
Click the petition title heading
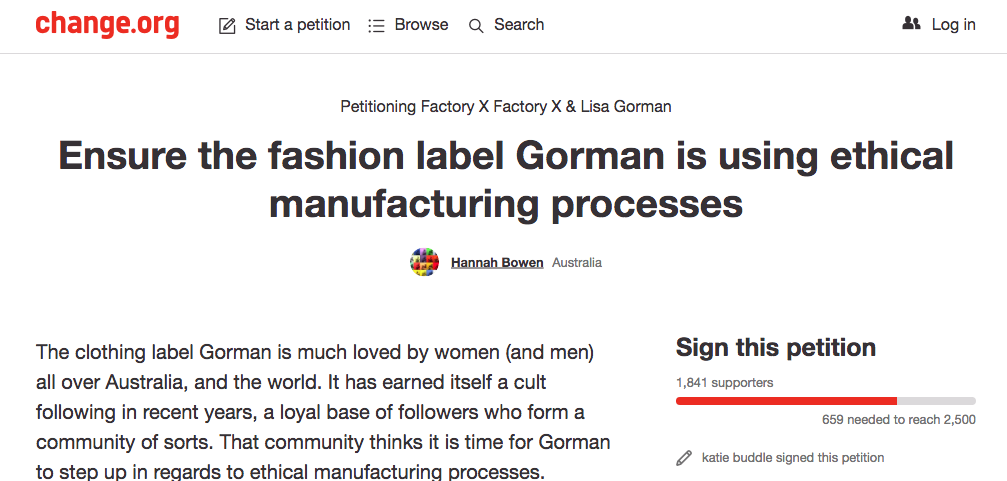coord(505,179)
